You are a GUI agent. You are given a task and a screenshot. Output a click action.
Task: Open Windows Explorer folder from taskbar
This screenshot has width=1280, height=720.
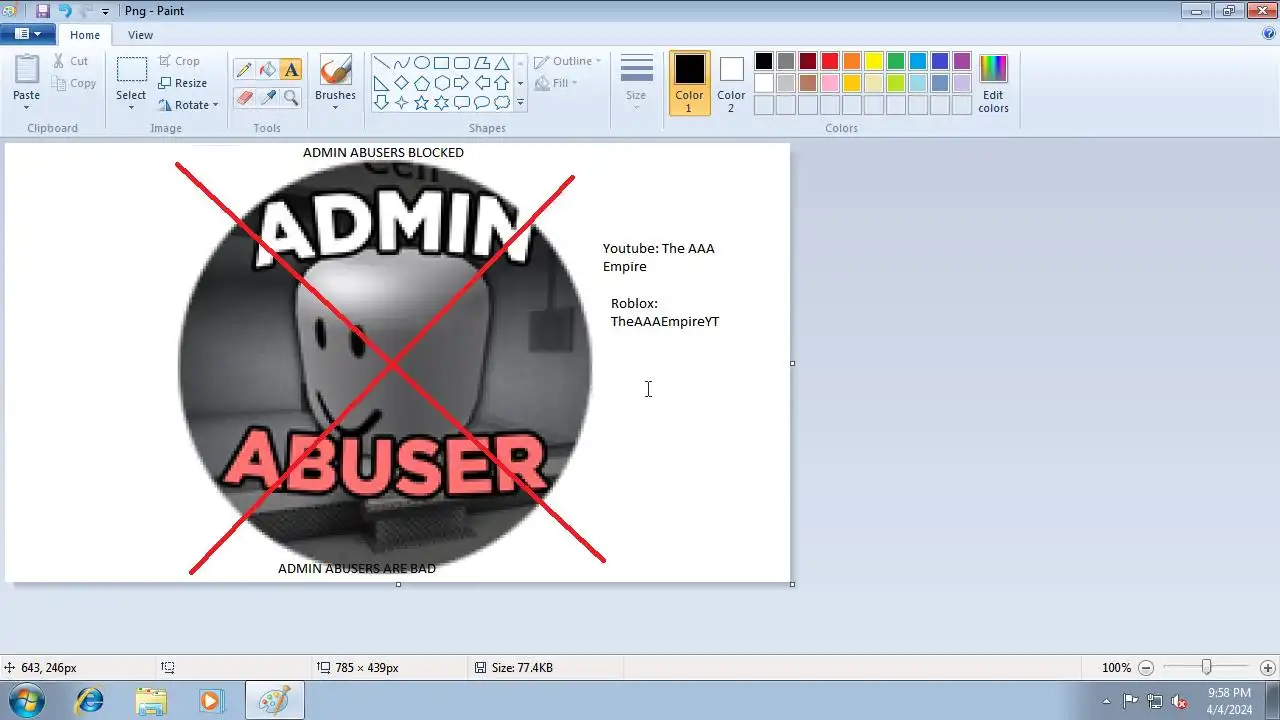click(151, 700)
